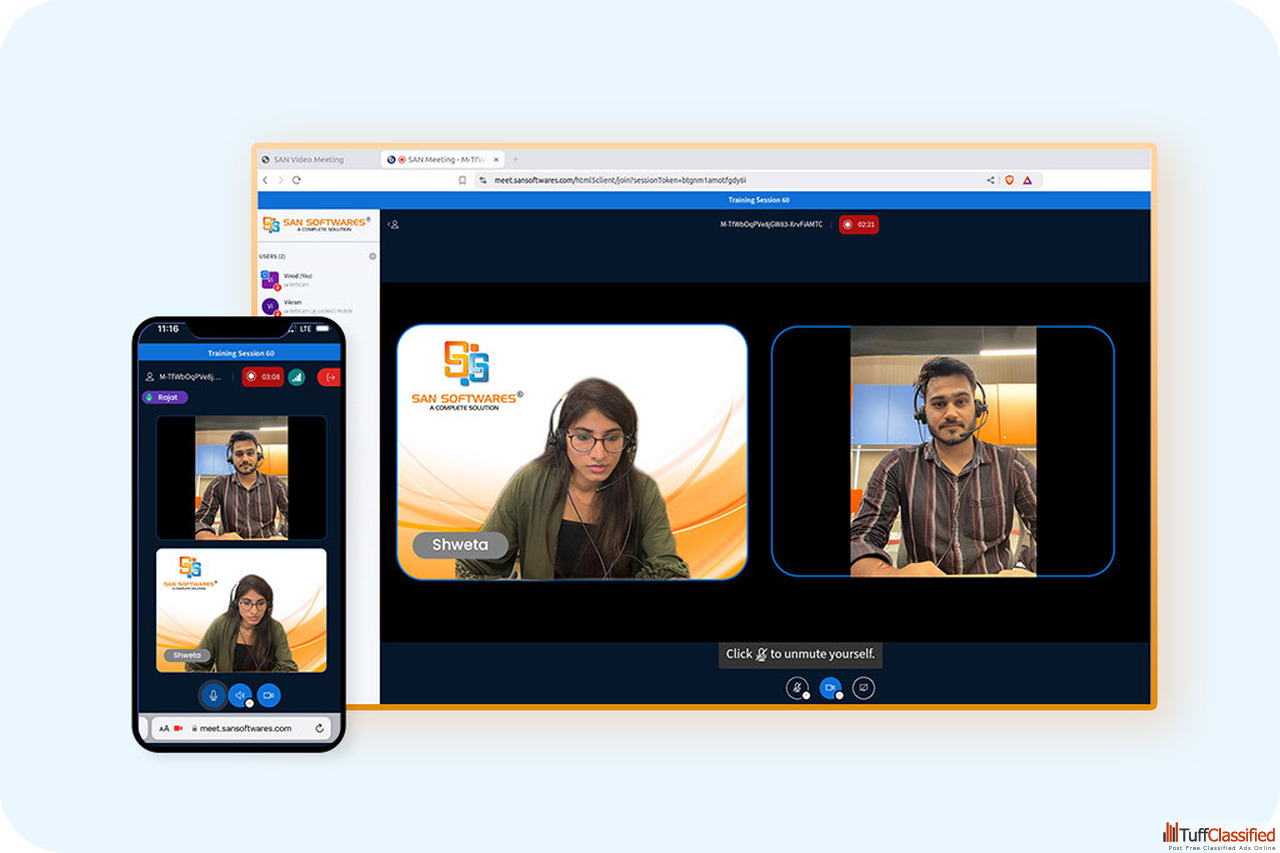
Task: Open a new browser tab
Action: [x=516, y=160]
